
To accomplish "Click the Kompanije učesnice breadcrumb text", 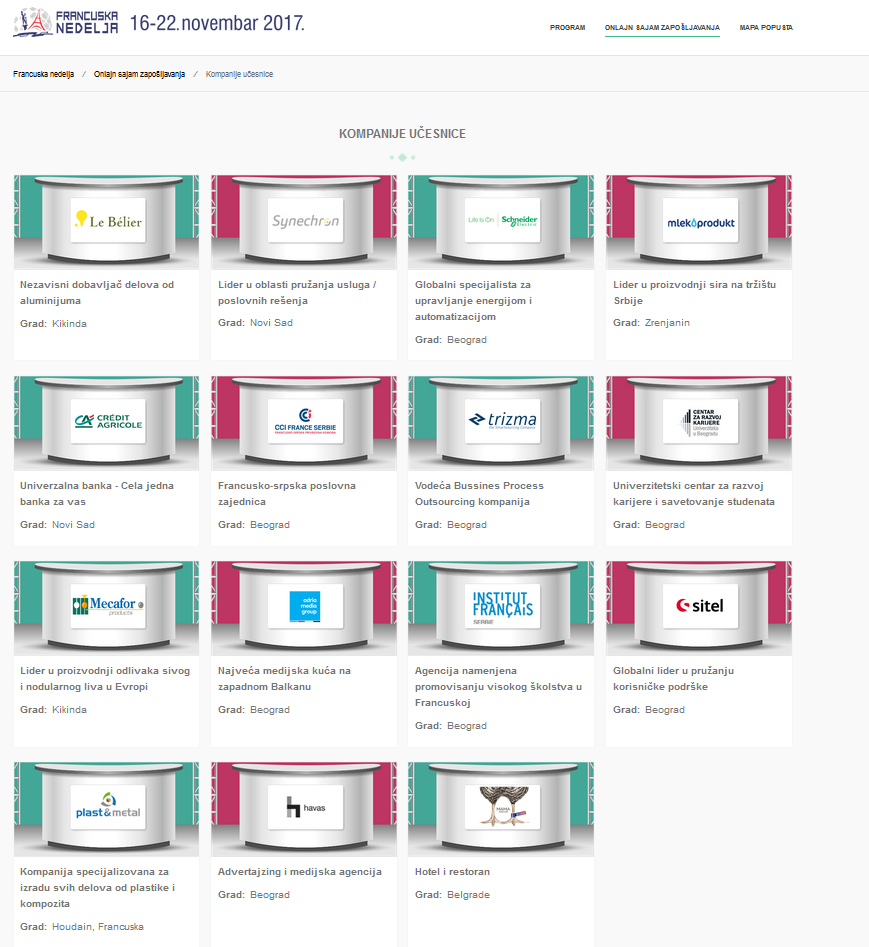I will pos(239,74).
